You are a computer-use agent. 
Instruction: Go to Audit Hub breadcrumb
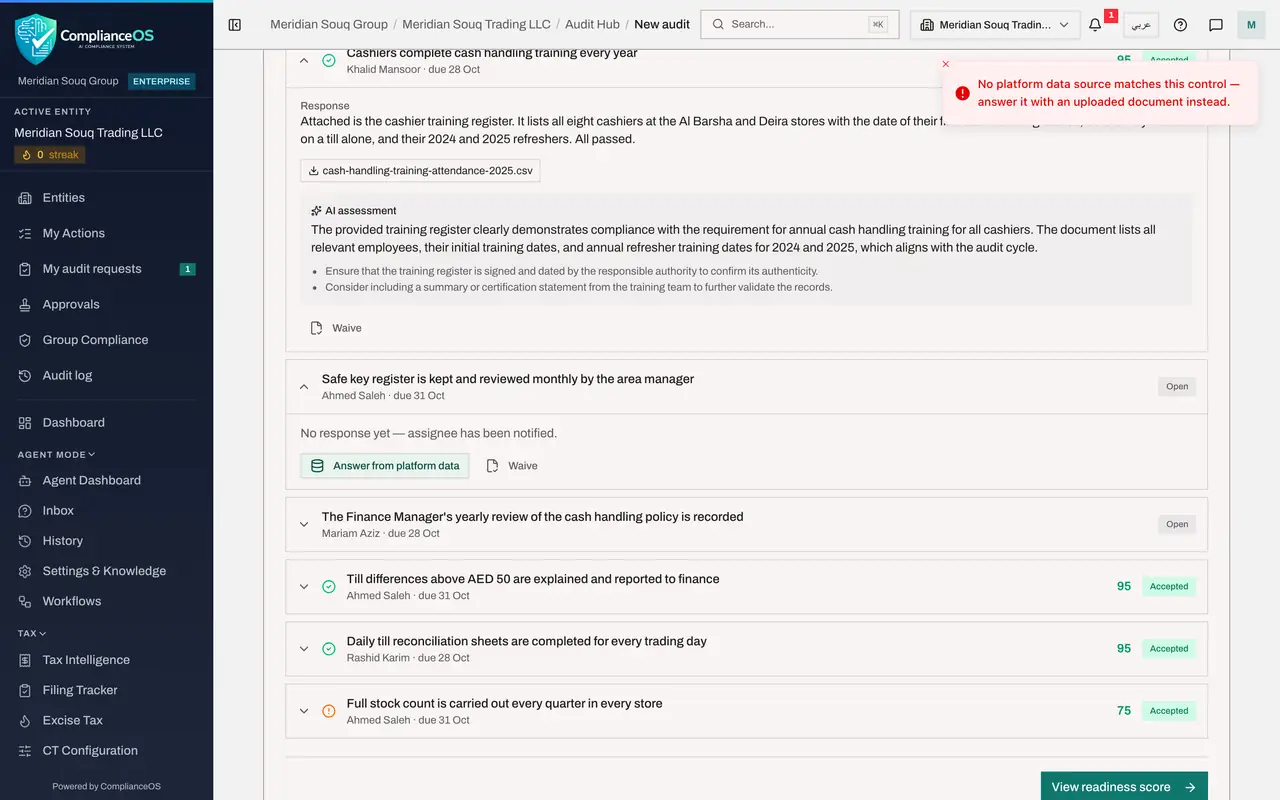point(592,24)
